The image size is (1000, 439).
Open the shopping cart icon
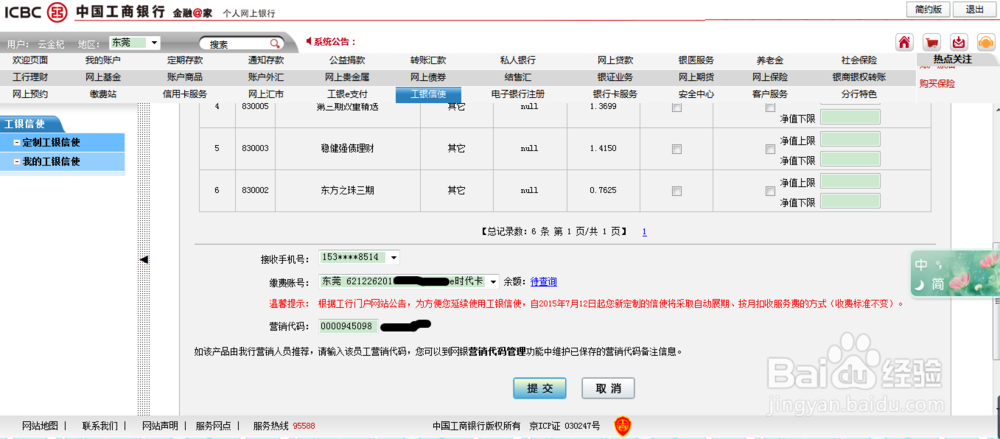tap(931, 42)
